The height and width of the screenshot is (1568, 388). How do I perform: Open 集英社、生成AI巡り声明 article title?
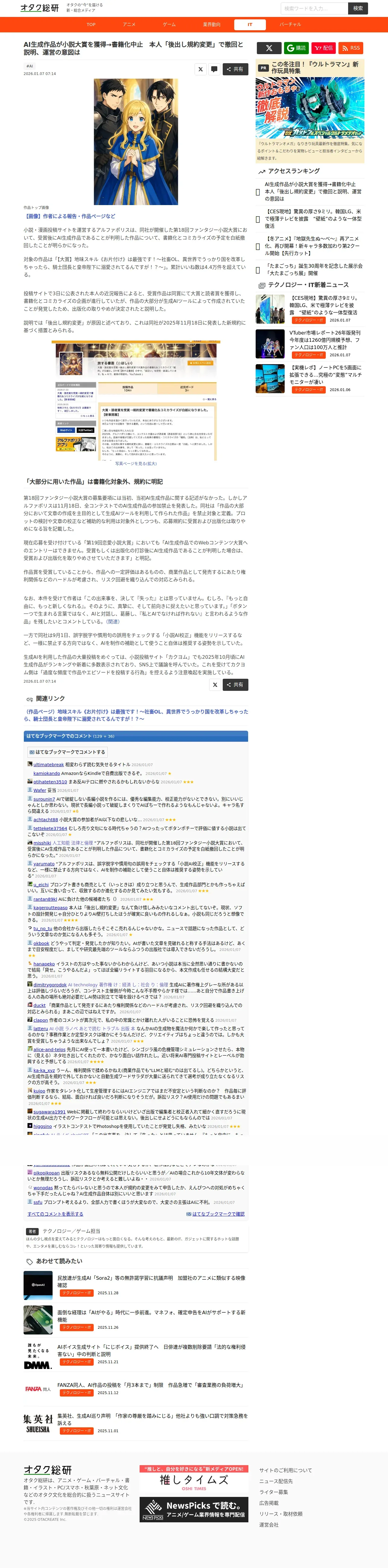153,1419
